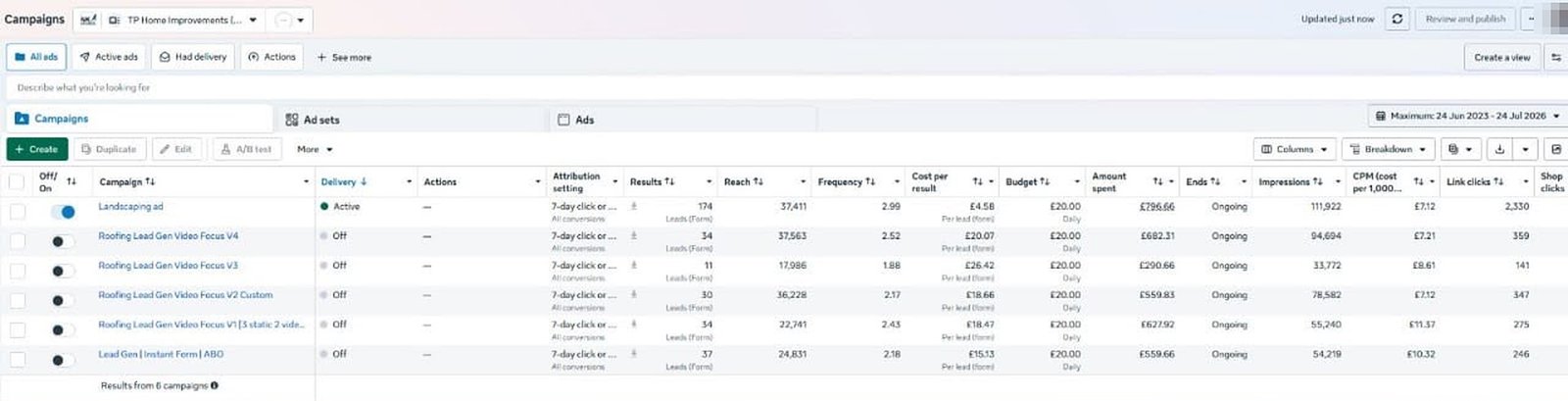Open the Delivery column header menu arrow
This screenshot has height=401, width=1568.
pyautogui.click(x=409, y=181)
